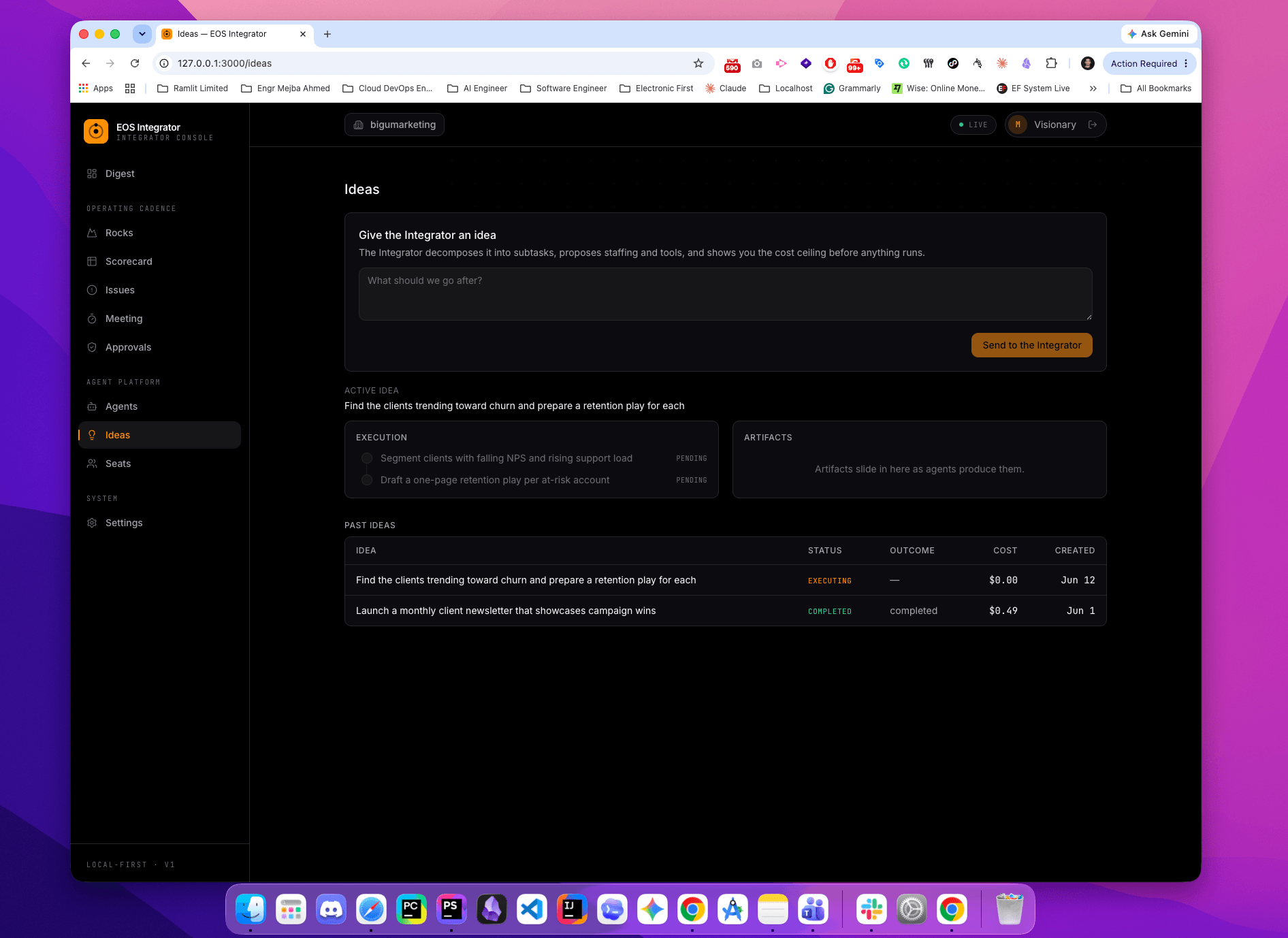This screenshot has width=1288, height=938.
Task: Click the Visionary user label
Action: (x=1054, y=125)
